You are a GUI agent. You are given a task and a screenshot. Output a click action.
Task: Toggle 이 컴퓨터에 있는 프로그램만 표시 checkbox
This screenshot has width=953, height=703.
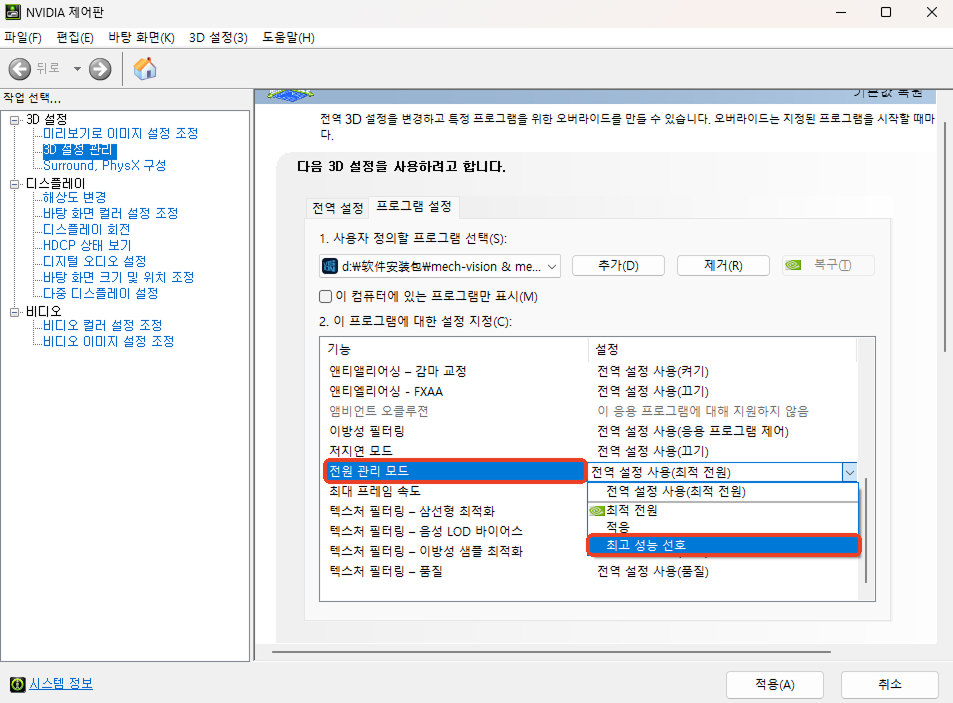[x=325, y=297]
